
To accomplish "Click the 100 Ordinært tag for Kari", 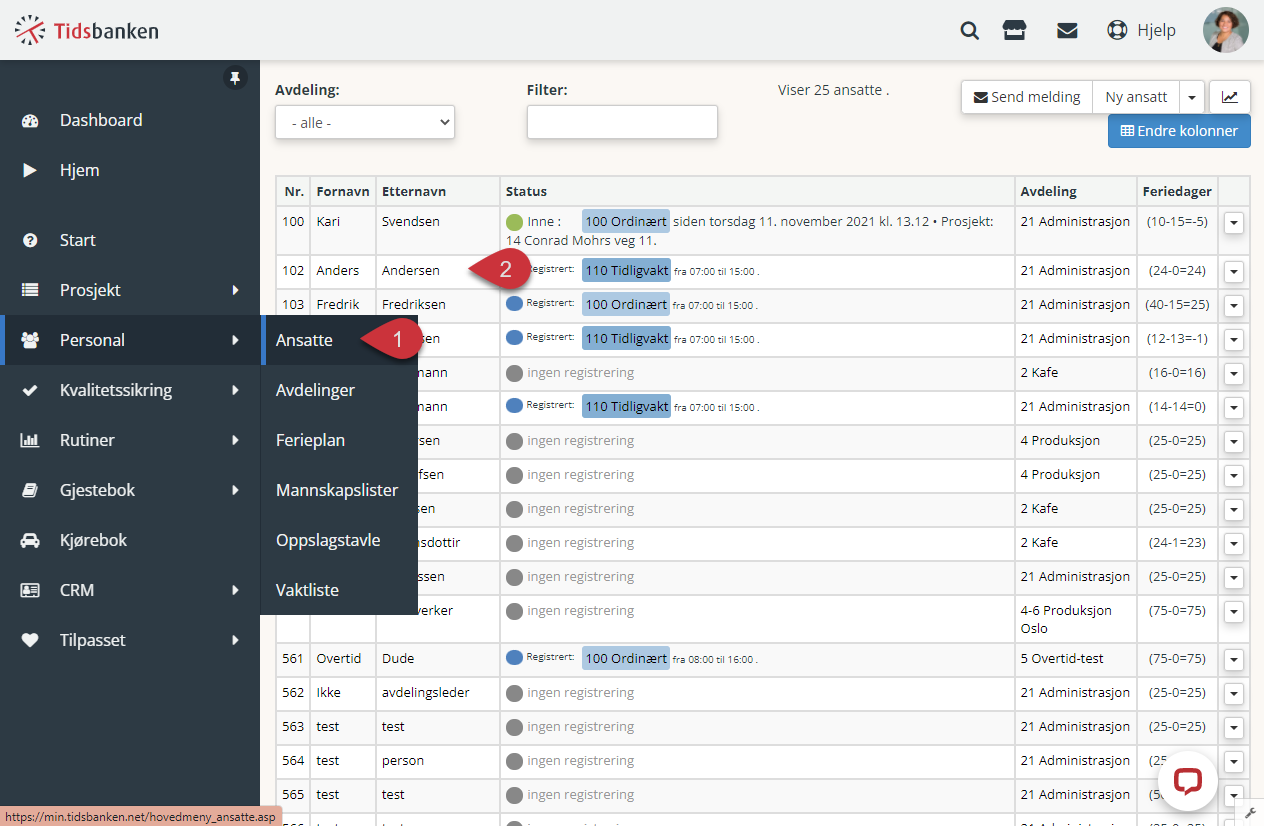I will pyautogui.click(x=626, y=221).
